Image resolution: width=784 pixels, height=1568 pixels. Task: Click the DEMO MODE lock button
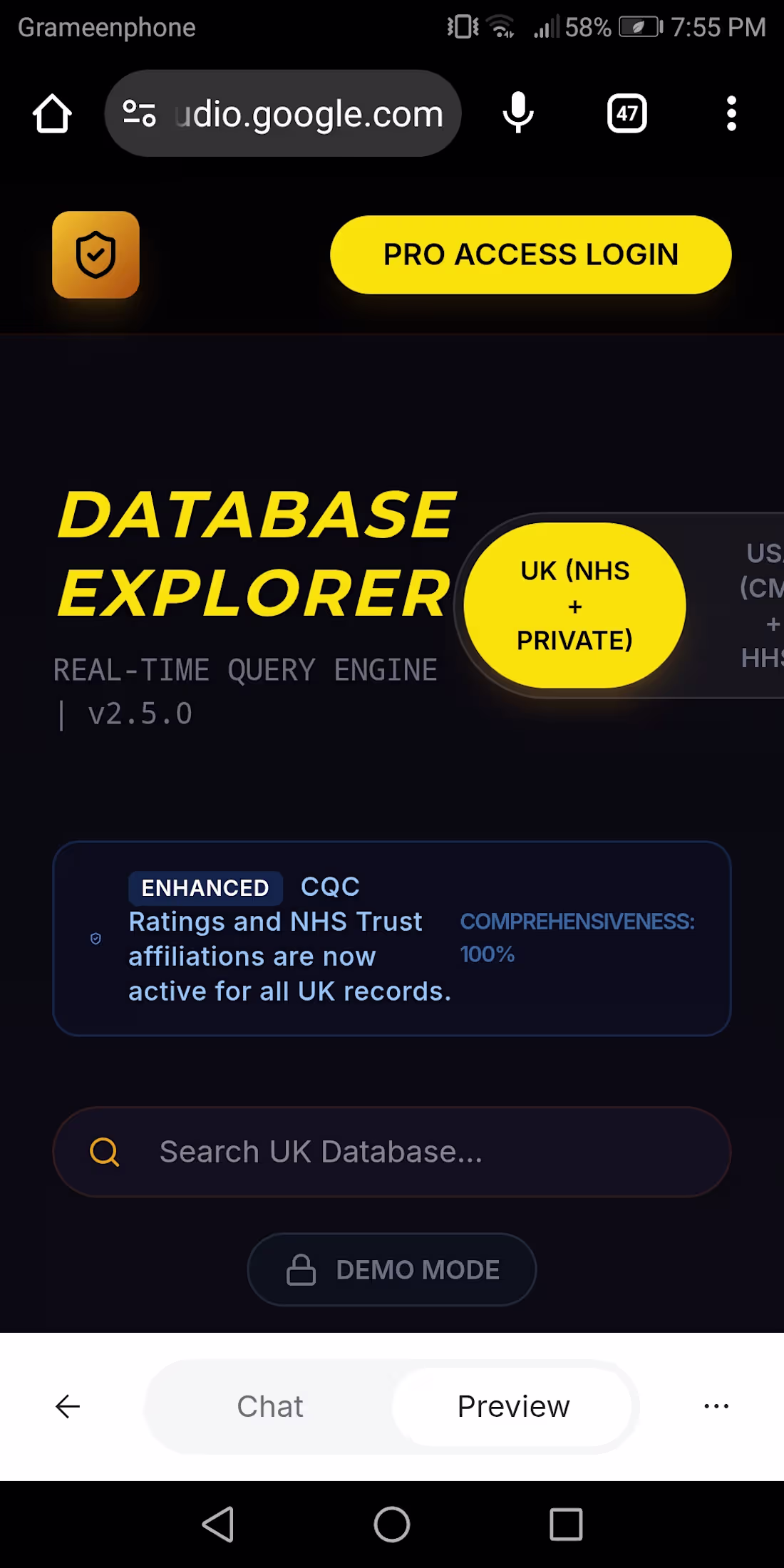tap(392, 1269)
